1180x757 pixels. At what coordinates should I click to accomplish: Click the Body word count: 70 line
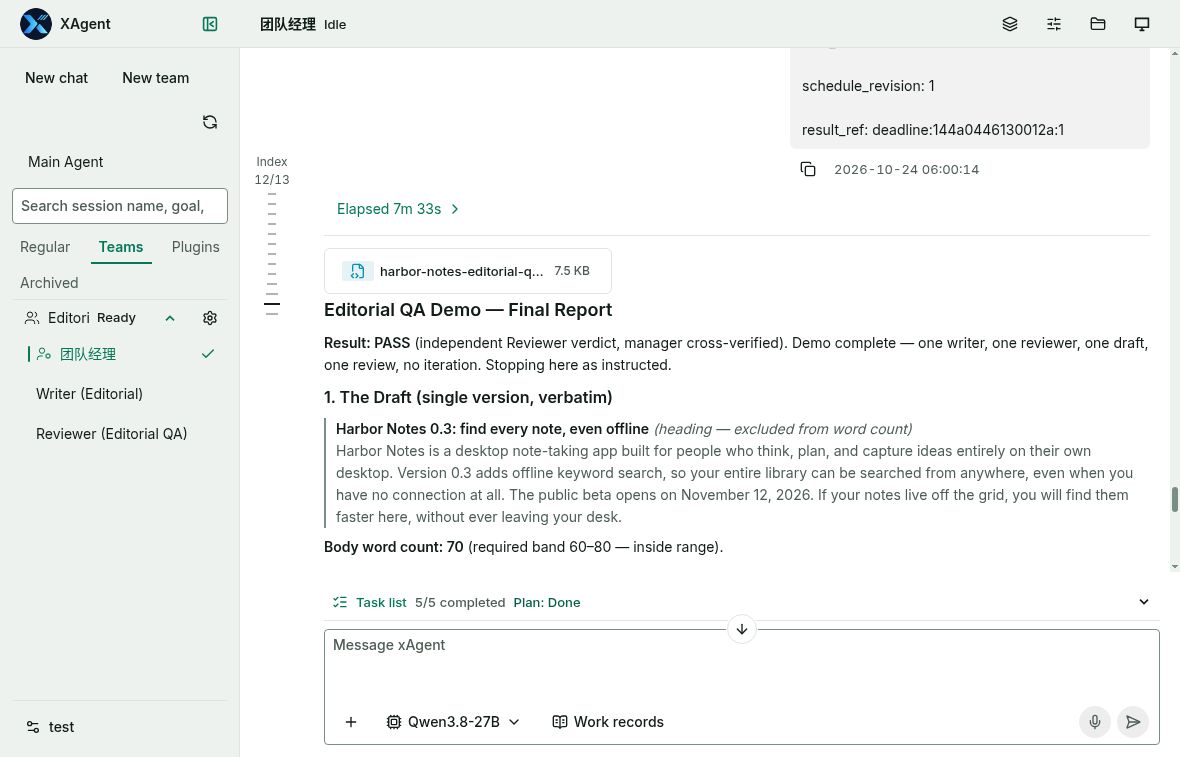[x=523, y=547]
